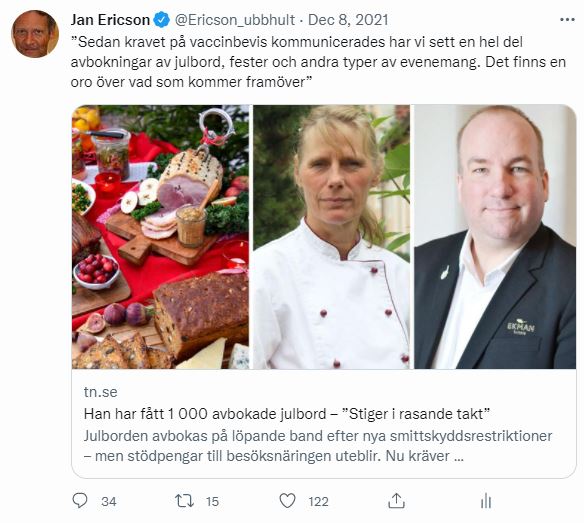Open the three-dot more options menu
Viewport: 584px width, 523px height.
coord(567,20)
